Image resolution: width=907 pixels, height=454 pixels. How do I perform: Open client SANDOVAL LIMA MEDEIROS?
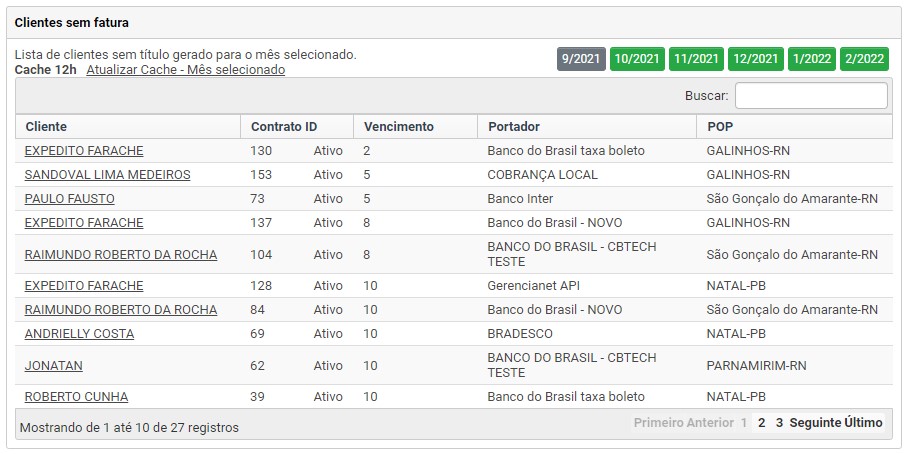(107, 175)
